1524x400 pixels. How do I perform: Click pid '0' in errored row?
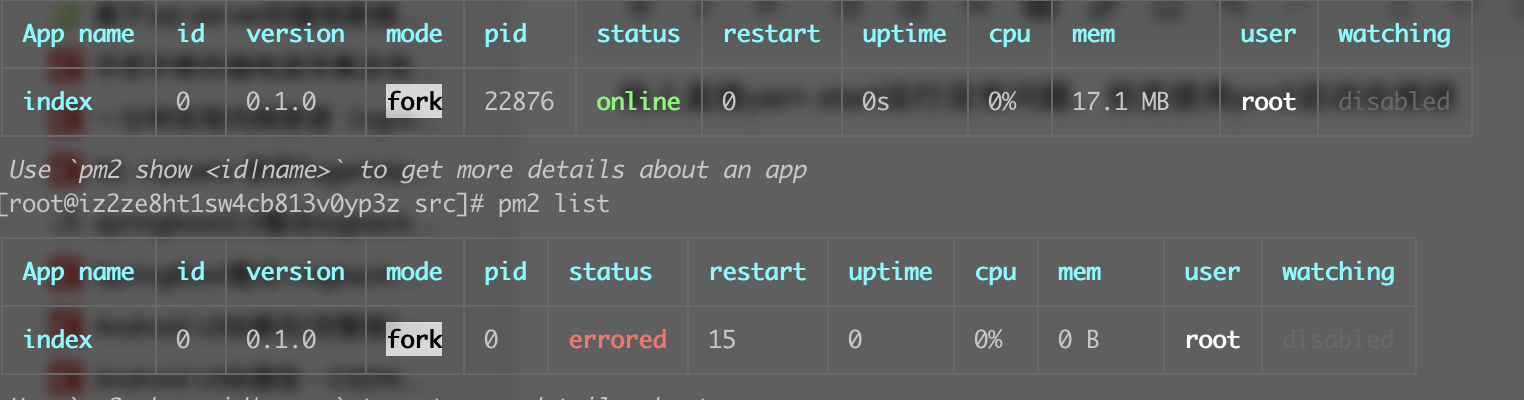(491, 340)
